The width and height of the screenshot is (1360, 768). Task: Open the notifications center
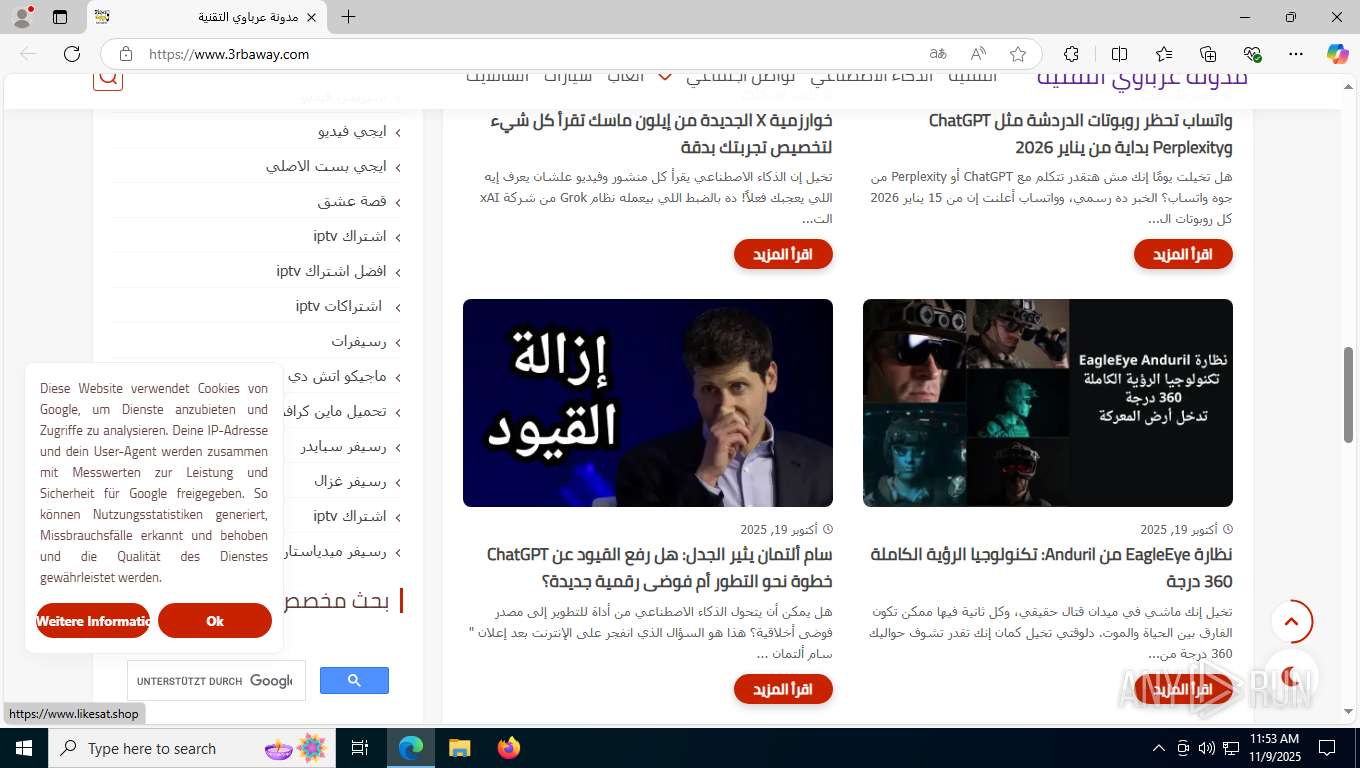coord(1327,748)
